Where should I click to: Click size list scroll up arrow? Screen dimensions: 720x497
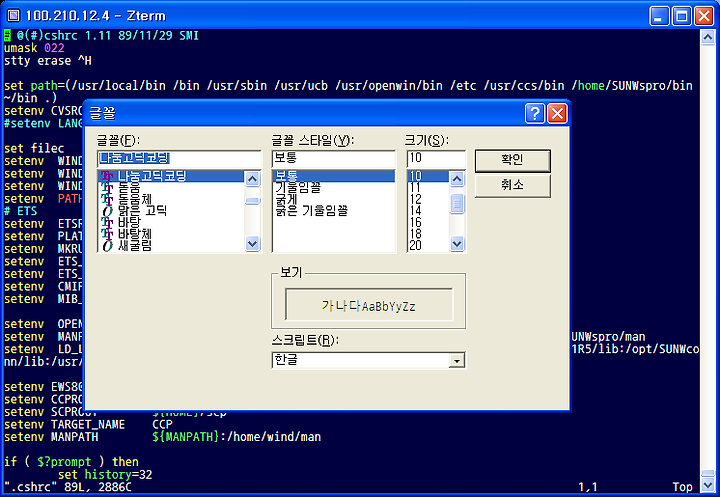[456, 178]
